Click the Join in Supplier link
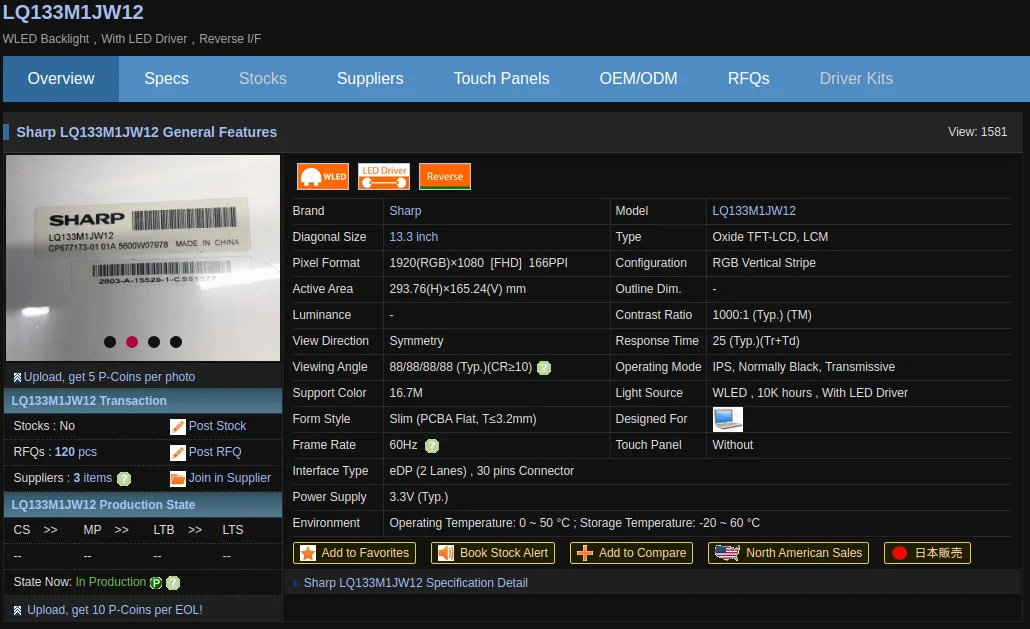The image size is (1030, 629). coord(229,479)
